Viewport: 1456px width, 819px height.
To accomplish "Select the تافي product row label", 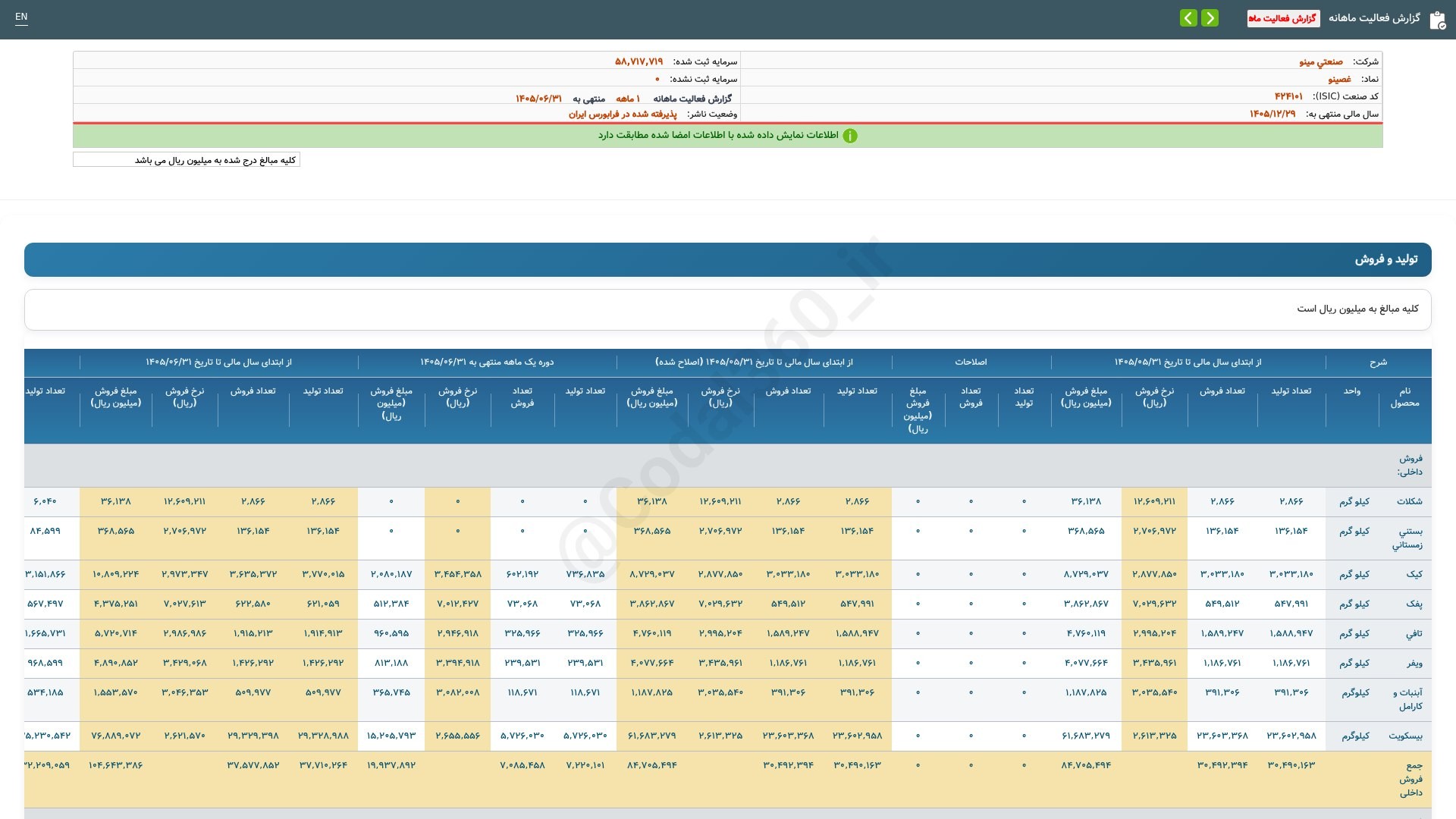I will click(1414, 634).
